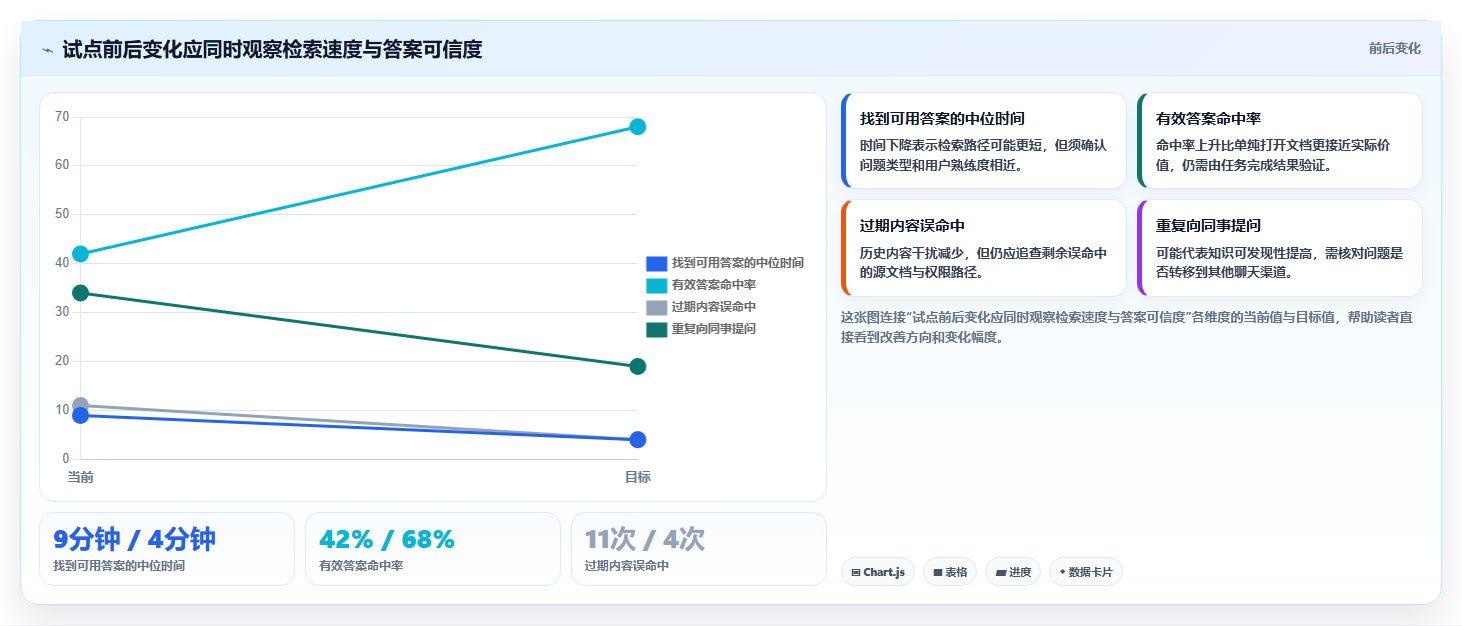The image size is (1462, 626).
Task: Open the 过期内容误命中 card heading
Action: [x=912, y=226]
